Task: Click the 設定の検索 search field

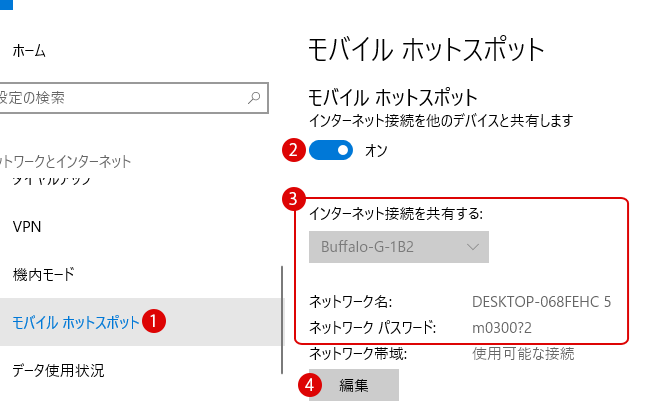Action: pos(120,99)
